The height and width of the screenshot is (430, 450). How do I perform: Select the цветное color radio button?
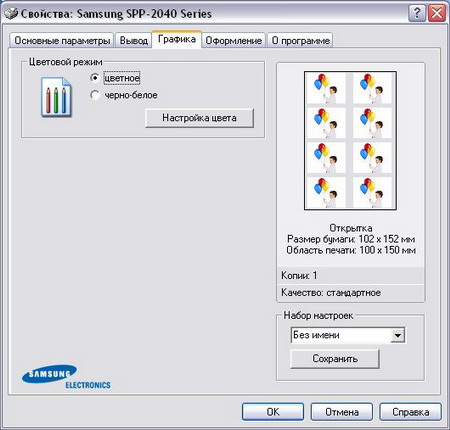[95, 78]
